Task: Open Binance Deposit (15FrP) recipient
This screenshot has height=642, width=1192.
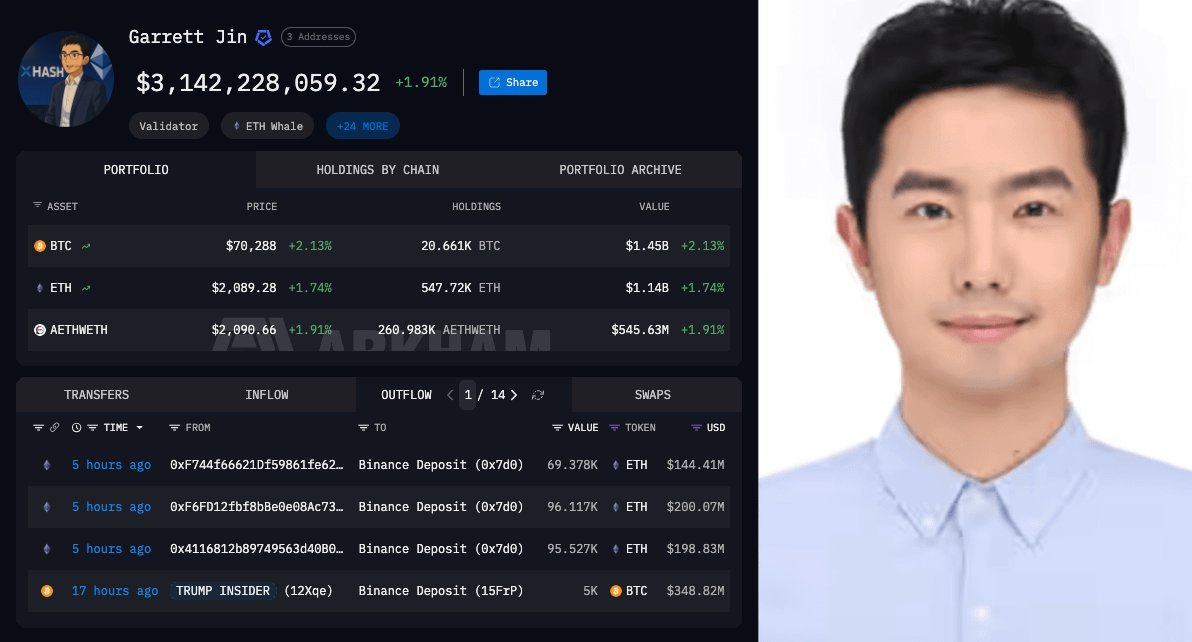Action: coord(441,591)
